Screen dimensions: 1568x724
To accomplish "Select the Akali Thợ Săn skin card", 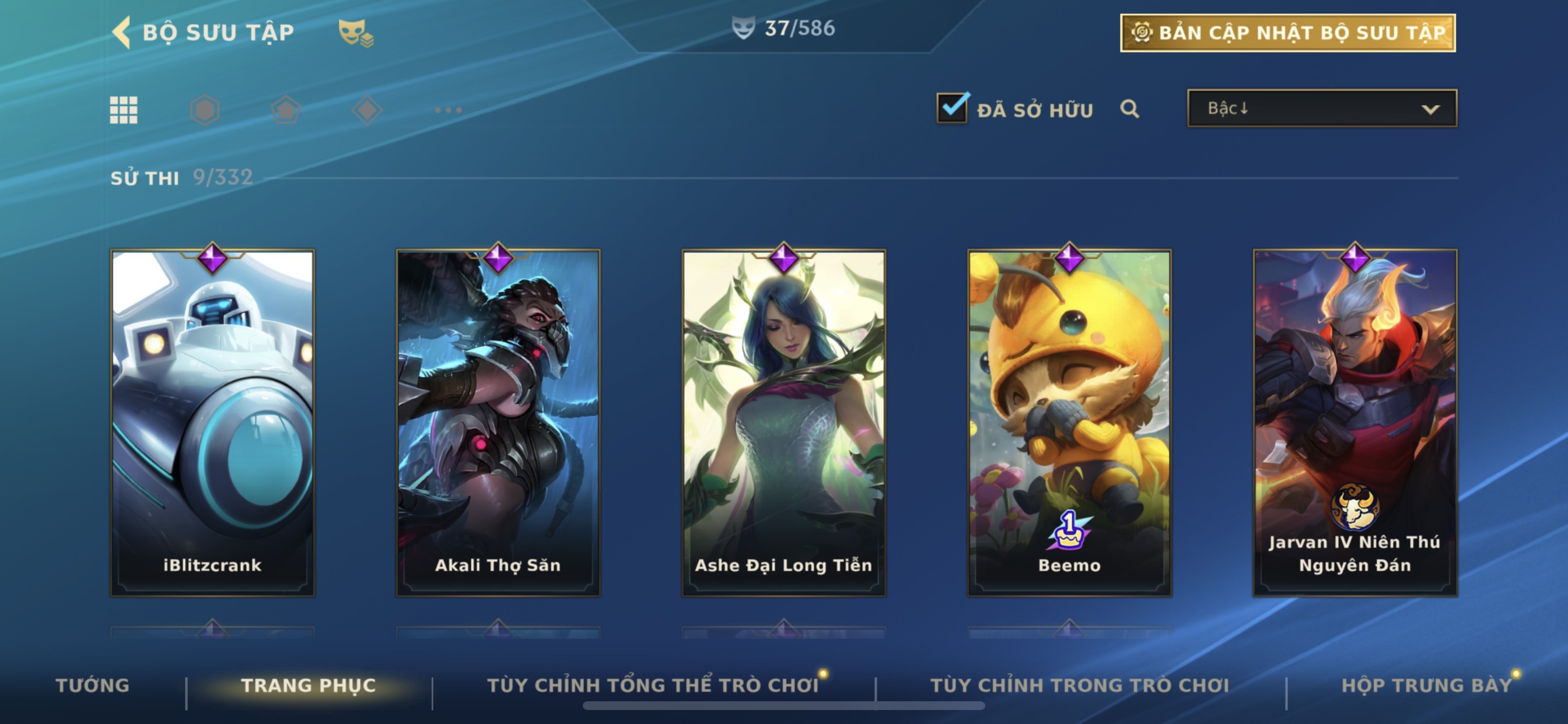I will [x=498, y=422].
